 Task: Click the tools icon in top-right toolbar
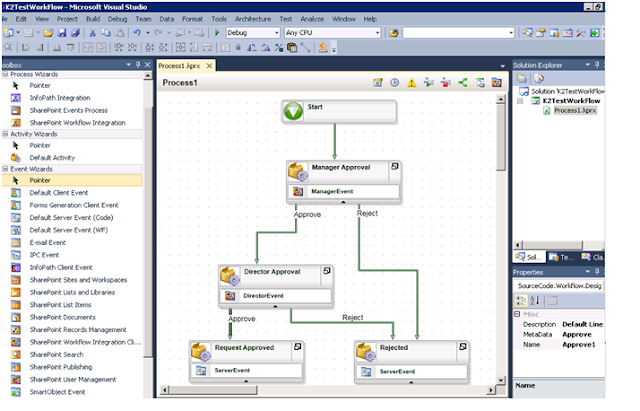tap(580, 33)
